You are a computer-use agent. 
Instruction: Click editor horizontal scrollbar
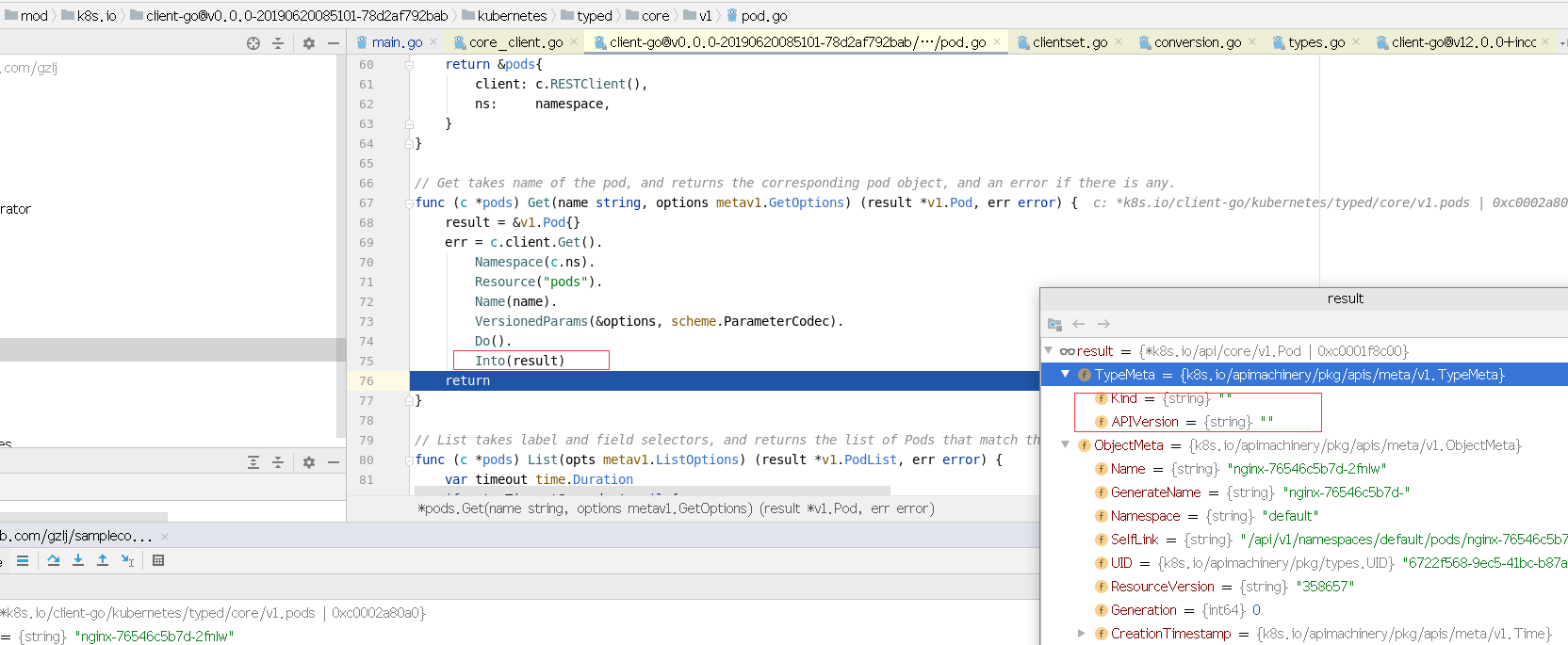(x=652, y=490)
